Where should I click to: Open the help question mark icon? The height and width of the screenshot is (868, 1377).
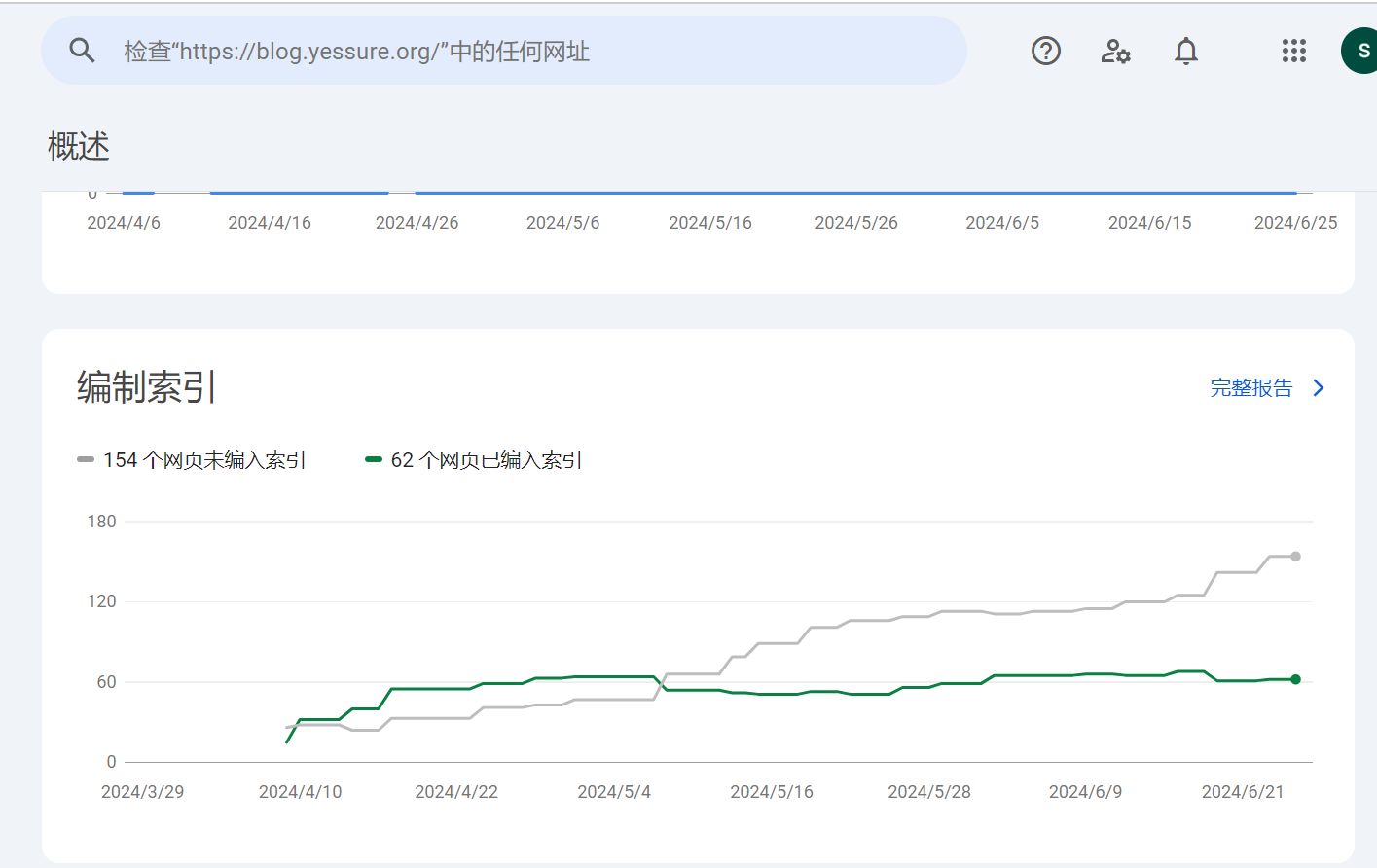coord(1046,51)
